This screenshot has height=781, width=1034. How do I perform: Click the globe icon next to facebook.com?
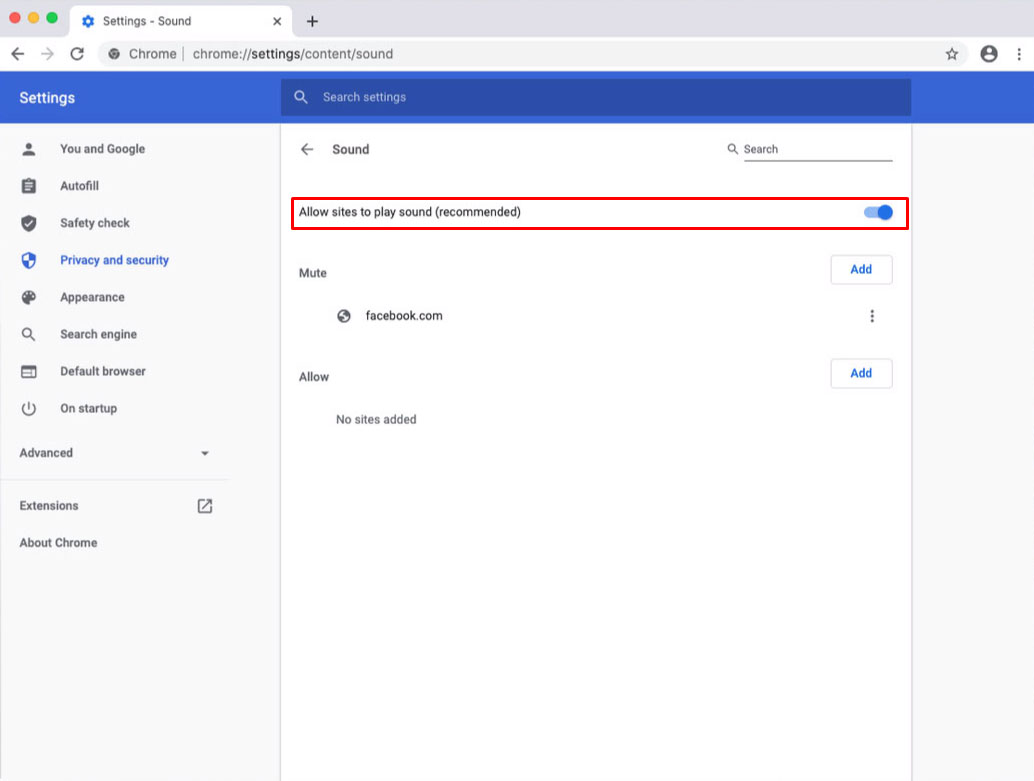344,316
